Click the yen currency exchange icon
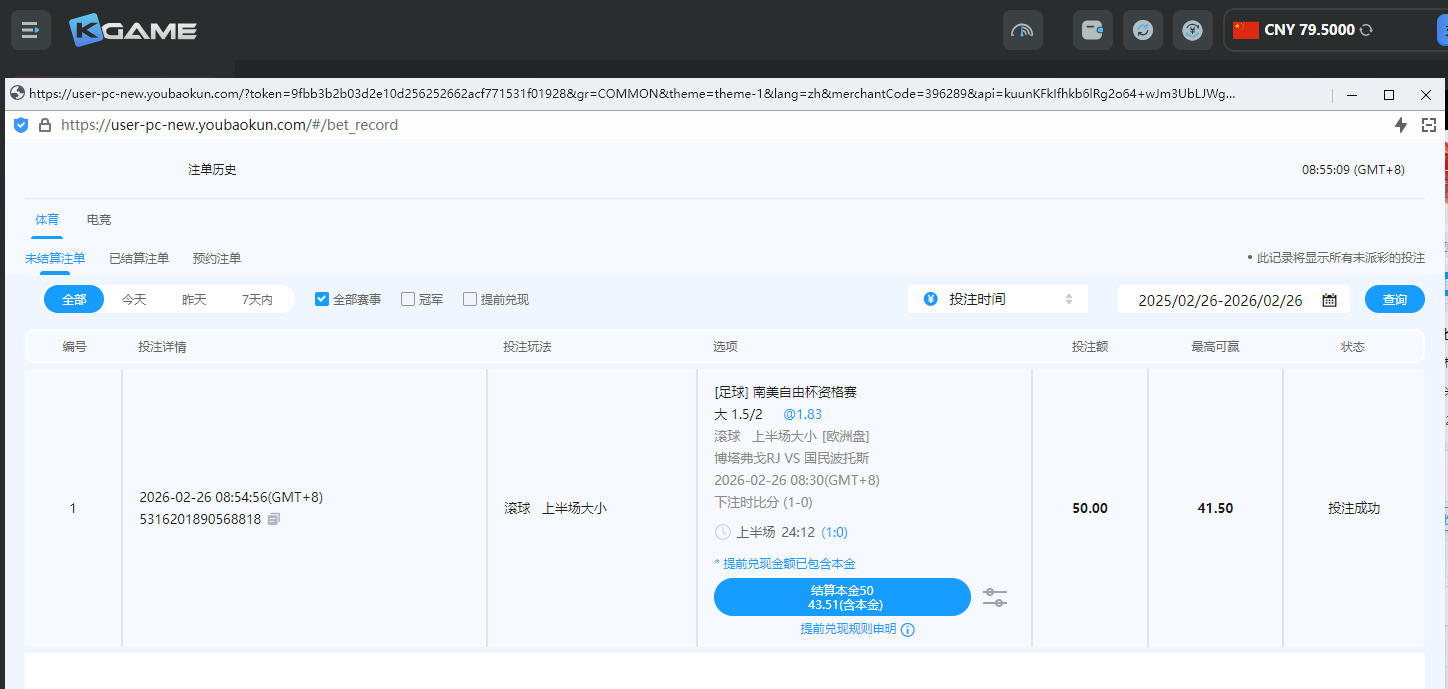This screenshot has width=1448, height=689. click(1192, 30)
